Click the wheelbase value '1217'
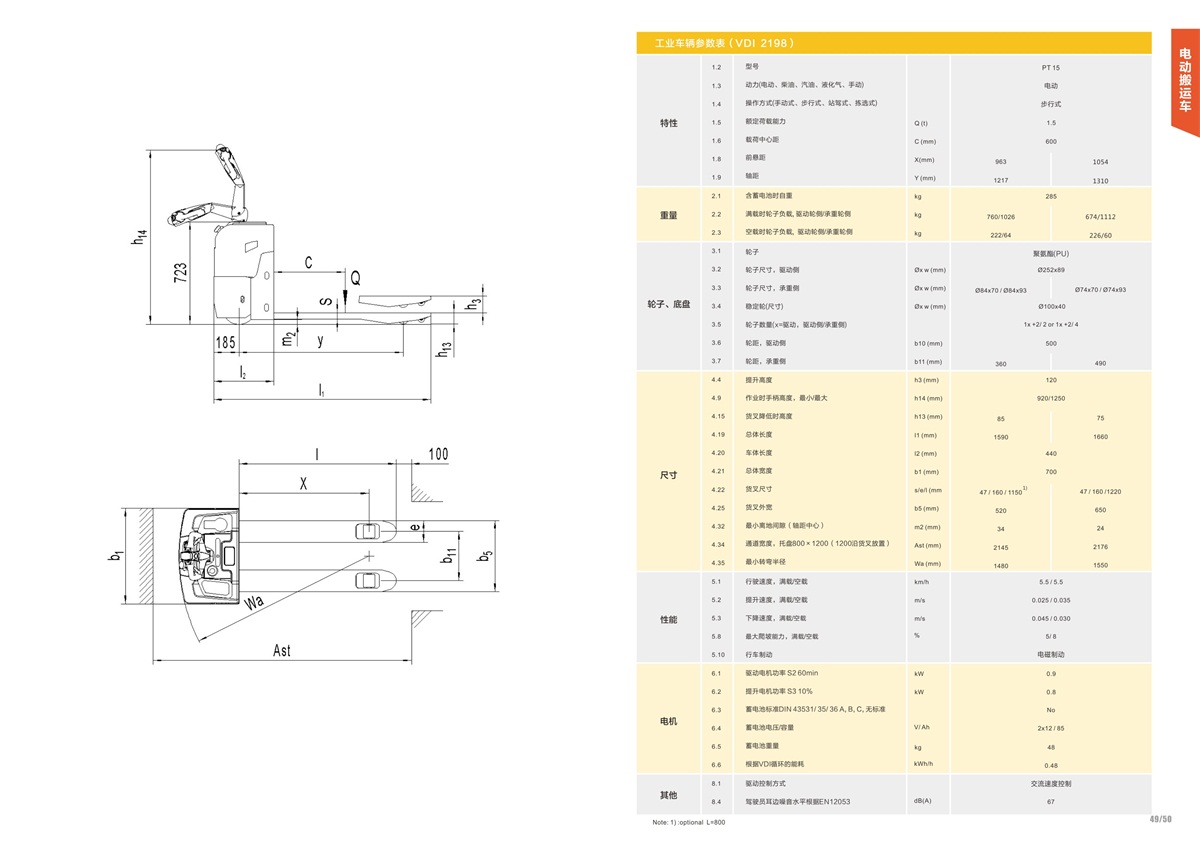 pos(1001,181)
